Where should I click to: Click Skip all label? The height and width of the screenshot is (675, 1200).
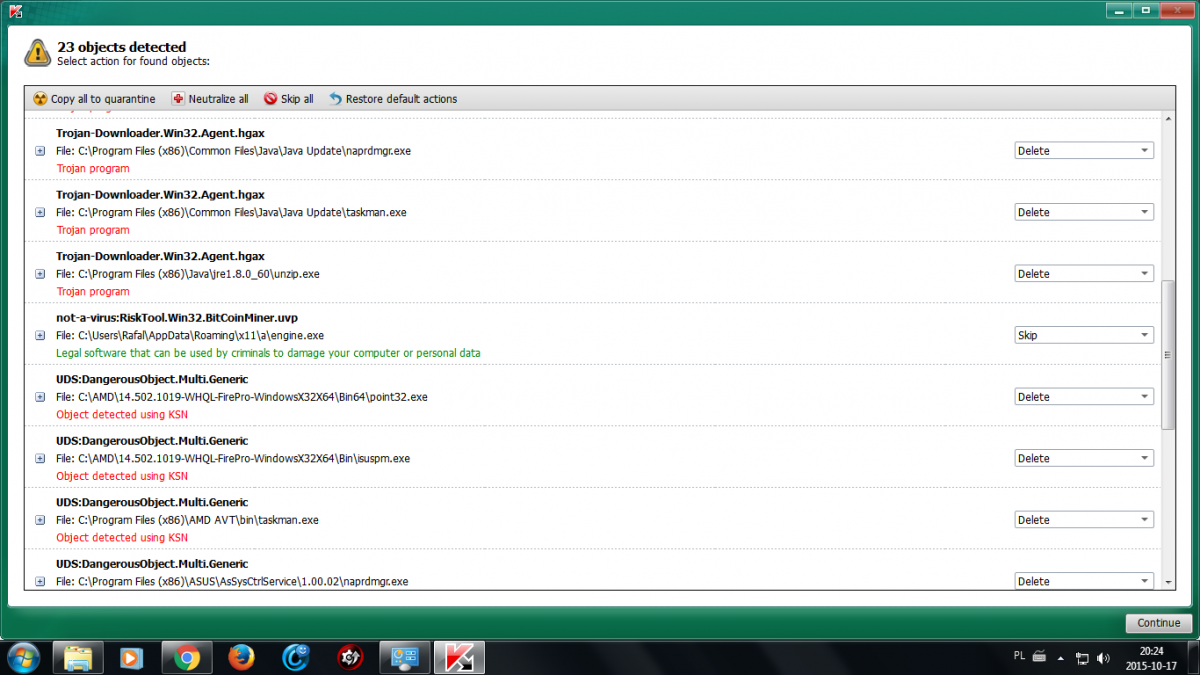297,99
